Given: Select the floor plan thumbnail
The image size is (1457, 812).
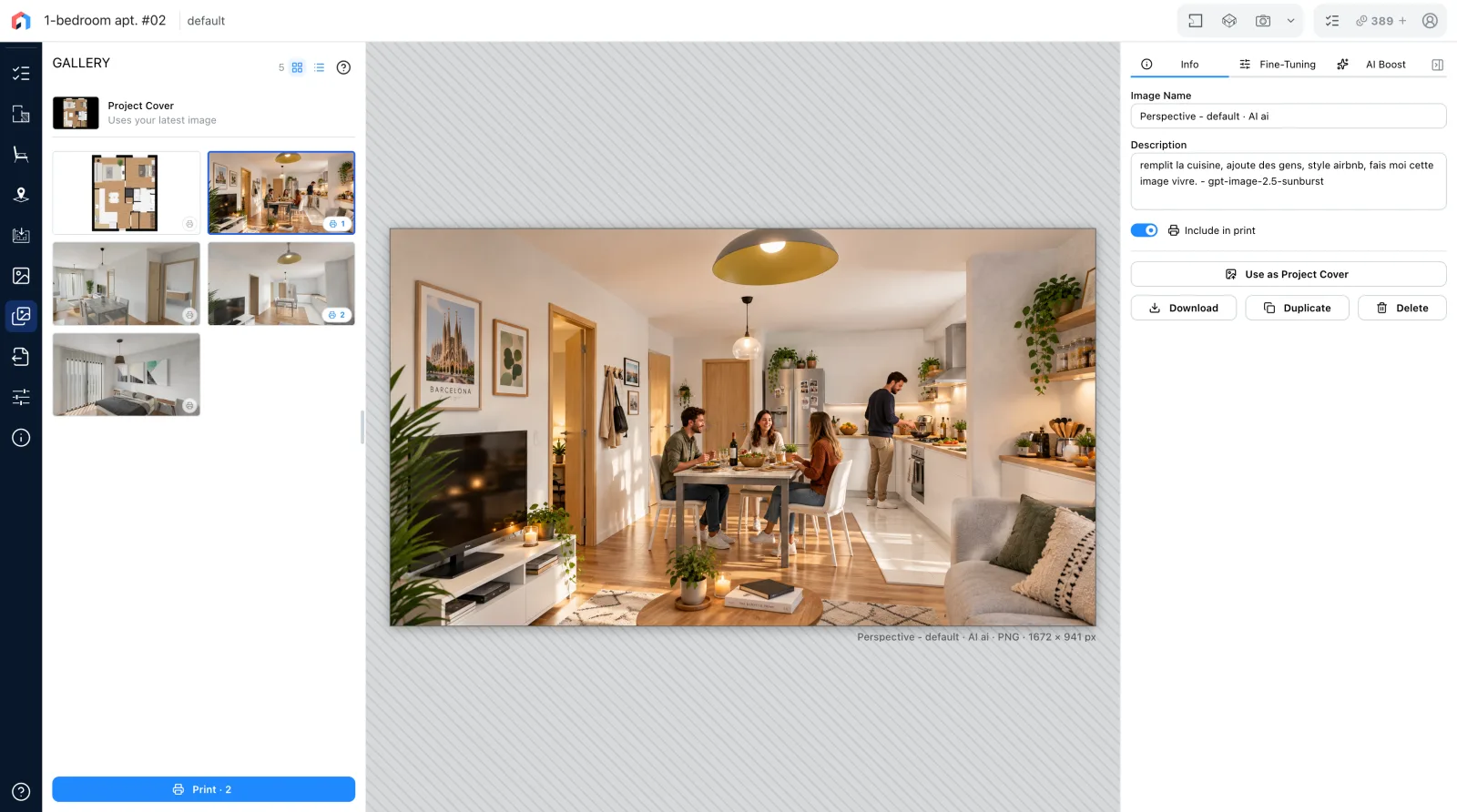Looking at the screenshot, I should 127,193.
